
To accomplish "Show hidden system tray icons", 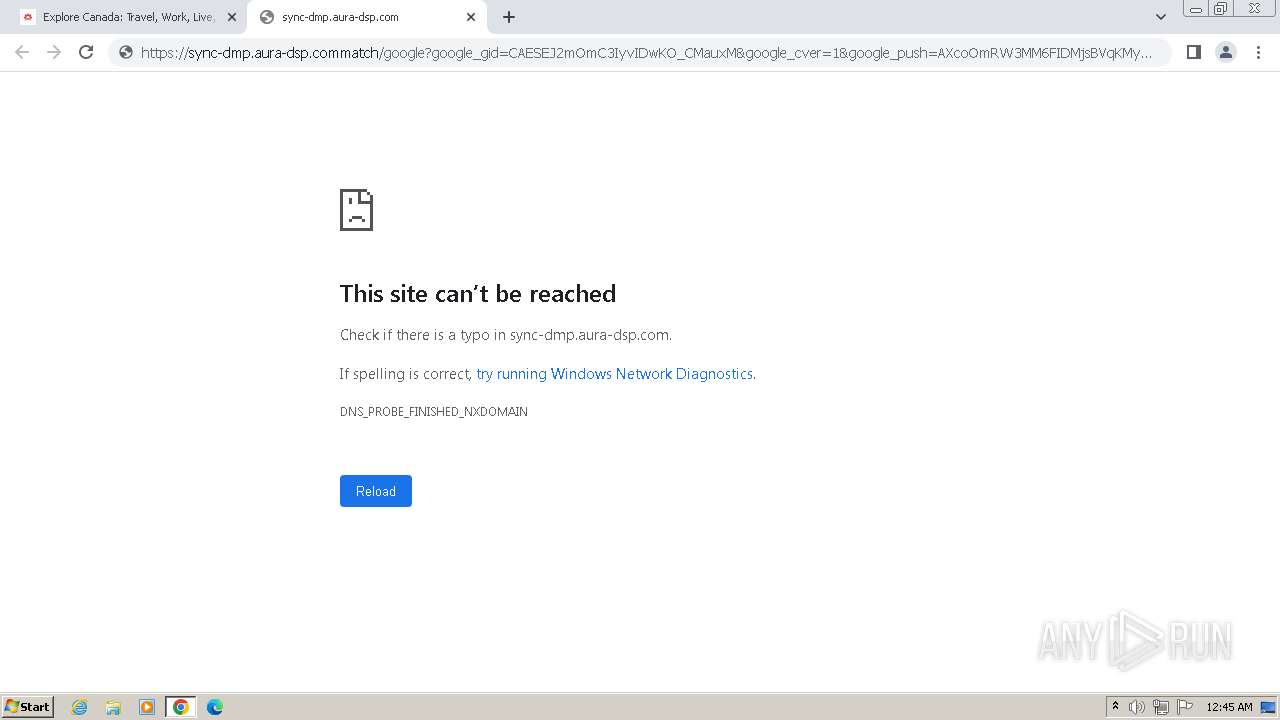I will 1115,707.
